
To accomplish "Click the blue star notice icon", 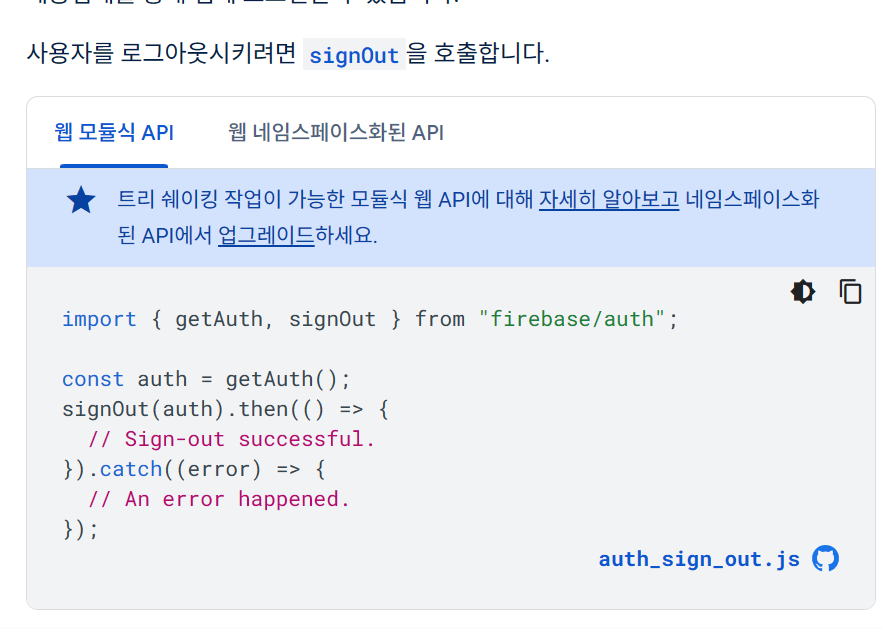I will [81, 200].
